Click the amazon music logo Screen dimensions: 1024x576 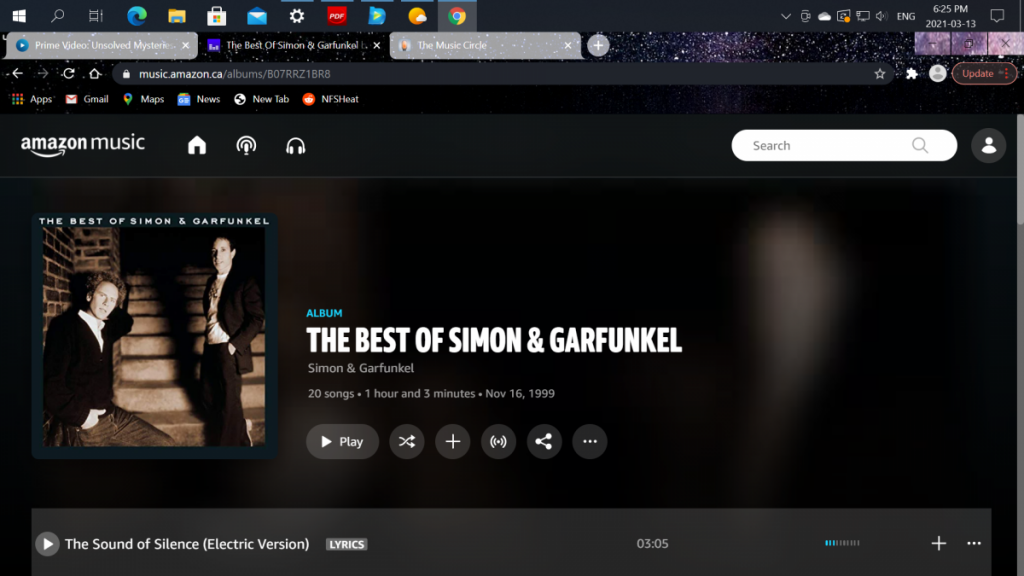tap(83, 144)
